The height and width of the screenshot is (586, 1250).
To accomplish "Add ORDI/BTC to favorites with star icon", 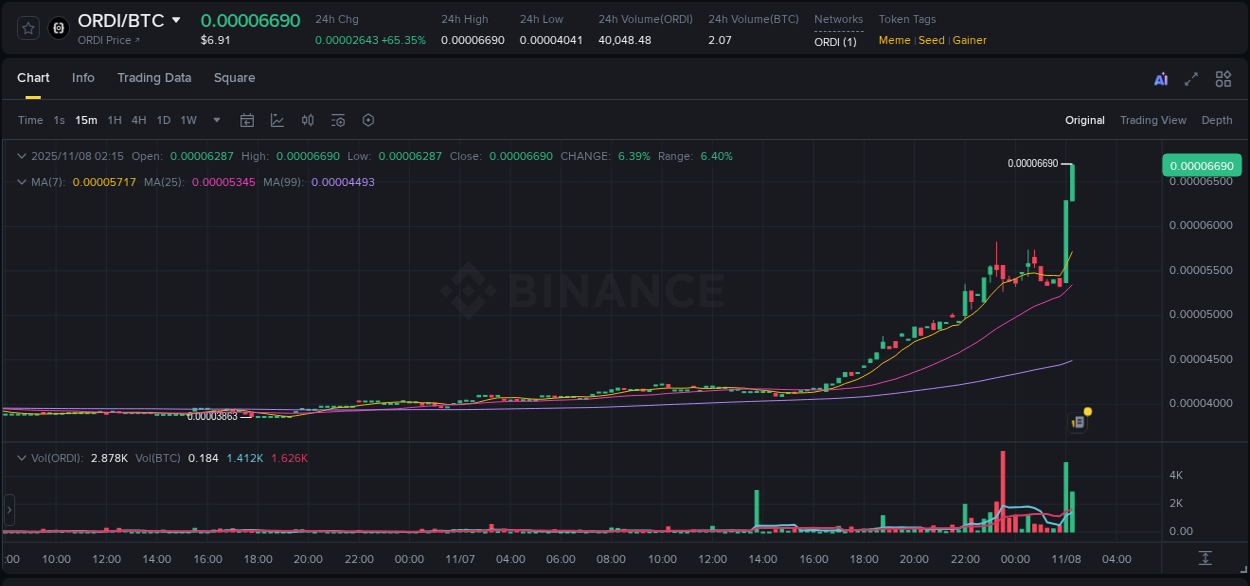I will (x=27, y=28).
